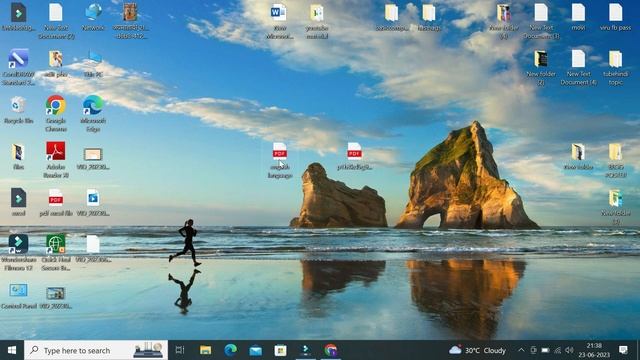
Task: Open the network tray icon
Action: [557, 350]
